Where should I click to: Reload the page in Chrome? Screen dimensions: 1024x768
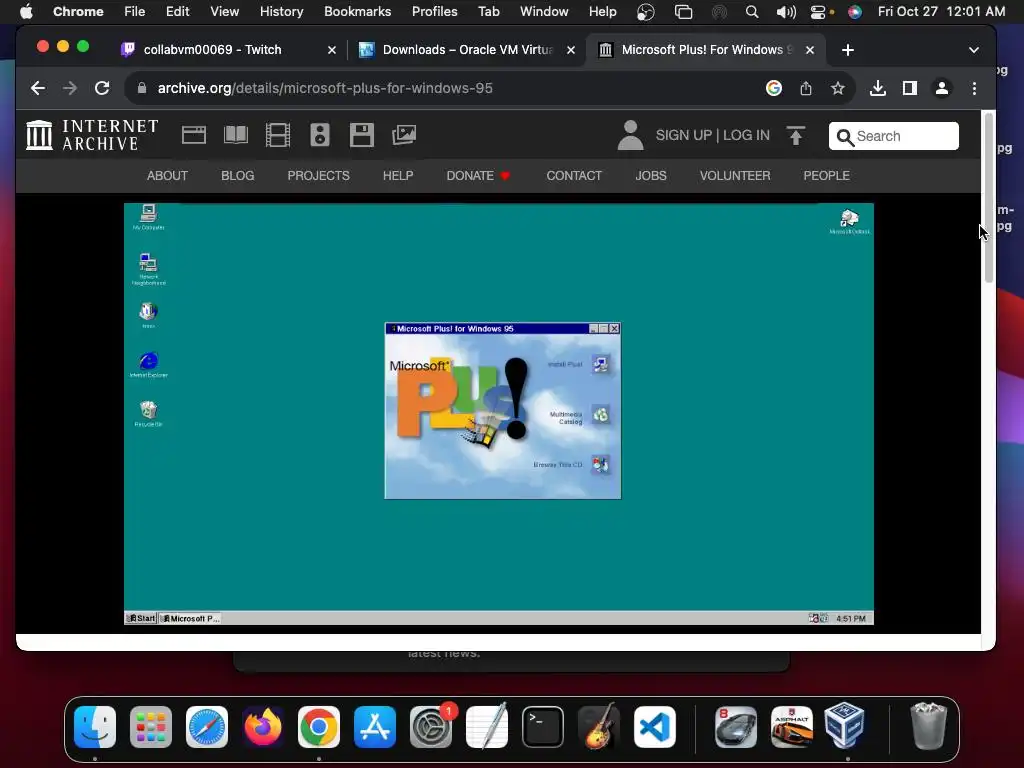(102, 88)
